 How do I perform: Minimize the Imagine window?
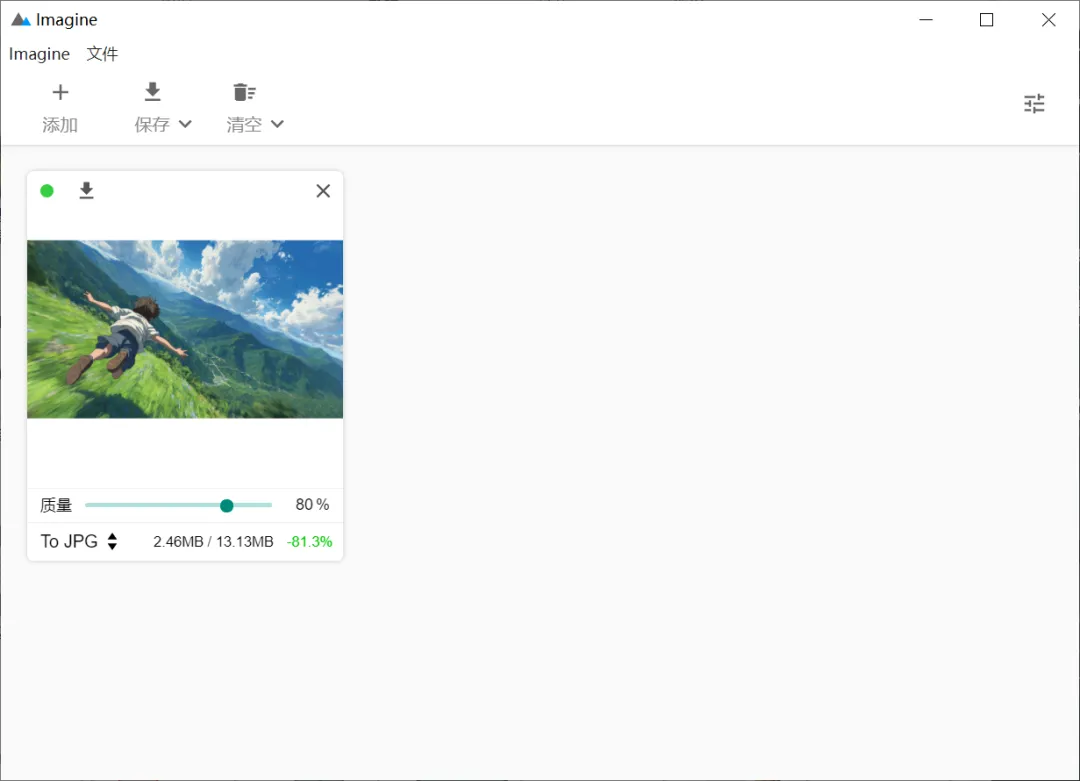pos(926,20)
